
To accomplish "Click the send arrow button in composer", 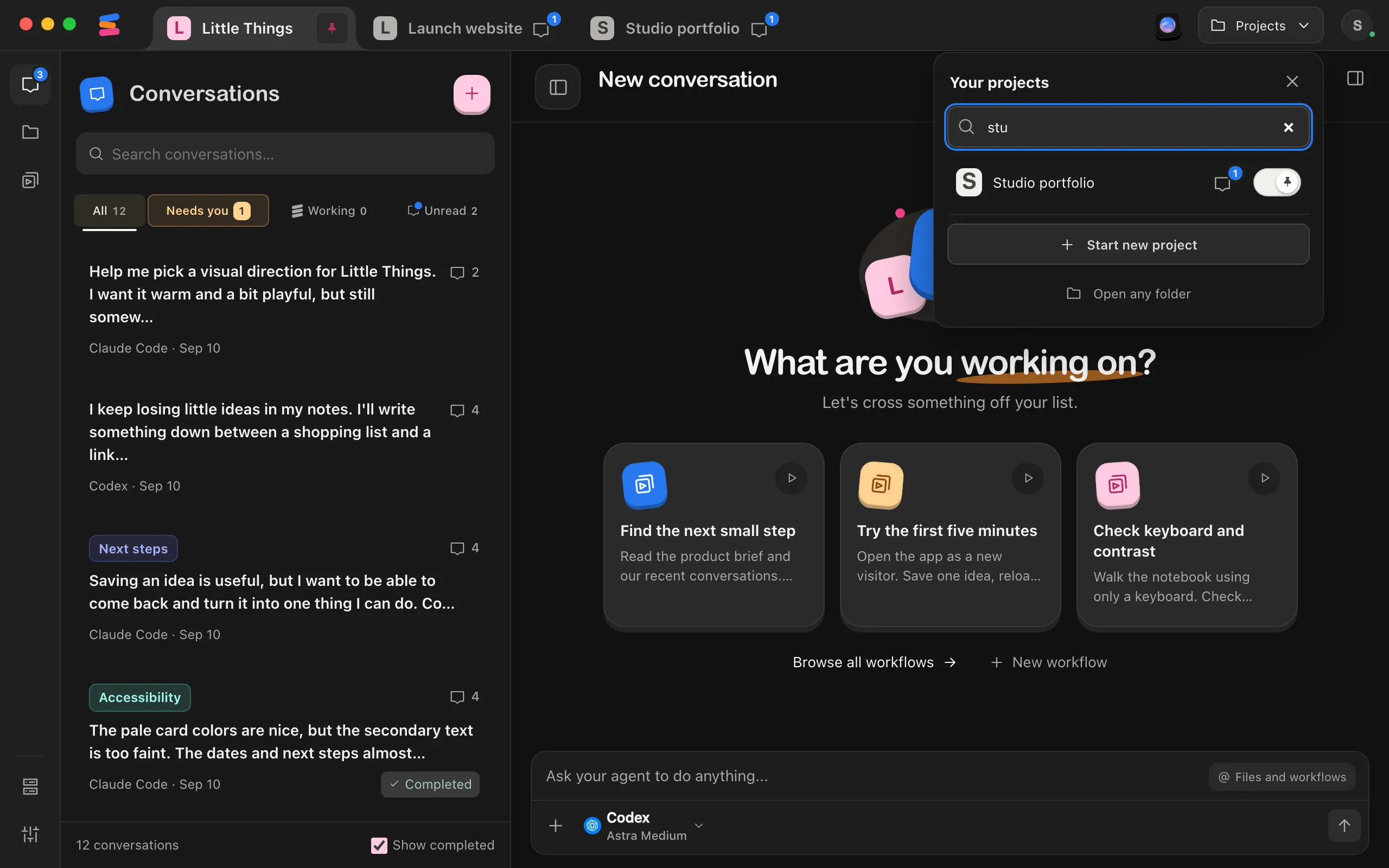I will [1344, 826].
